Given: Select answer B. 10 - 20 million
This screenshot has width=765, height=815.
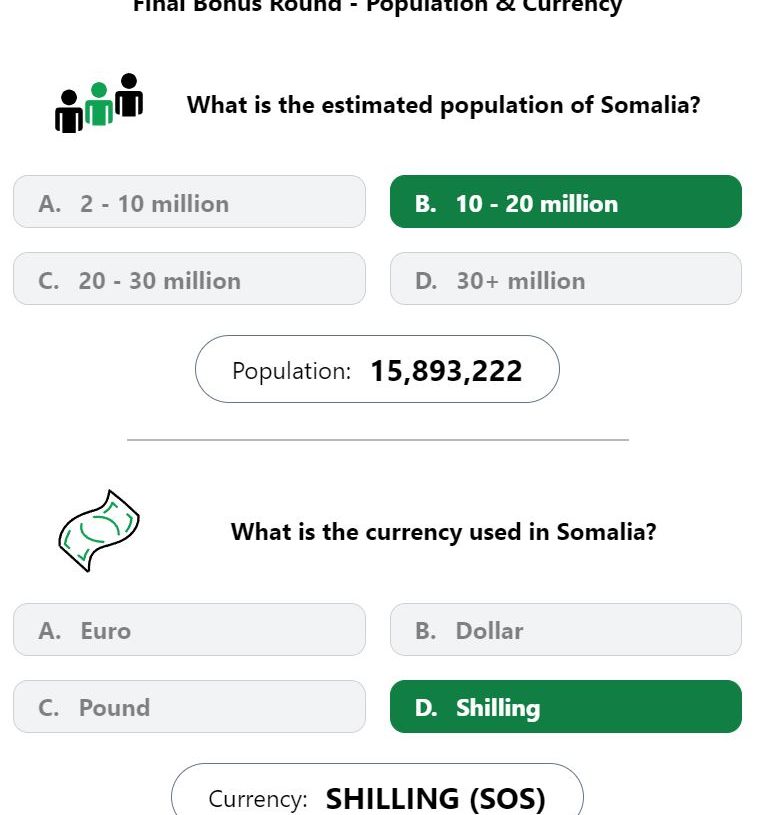Looking at the screenshot, I should pyautogui.click(x=565, y=202).
